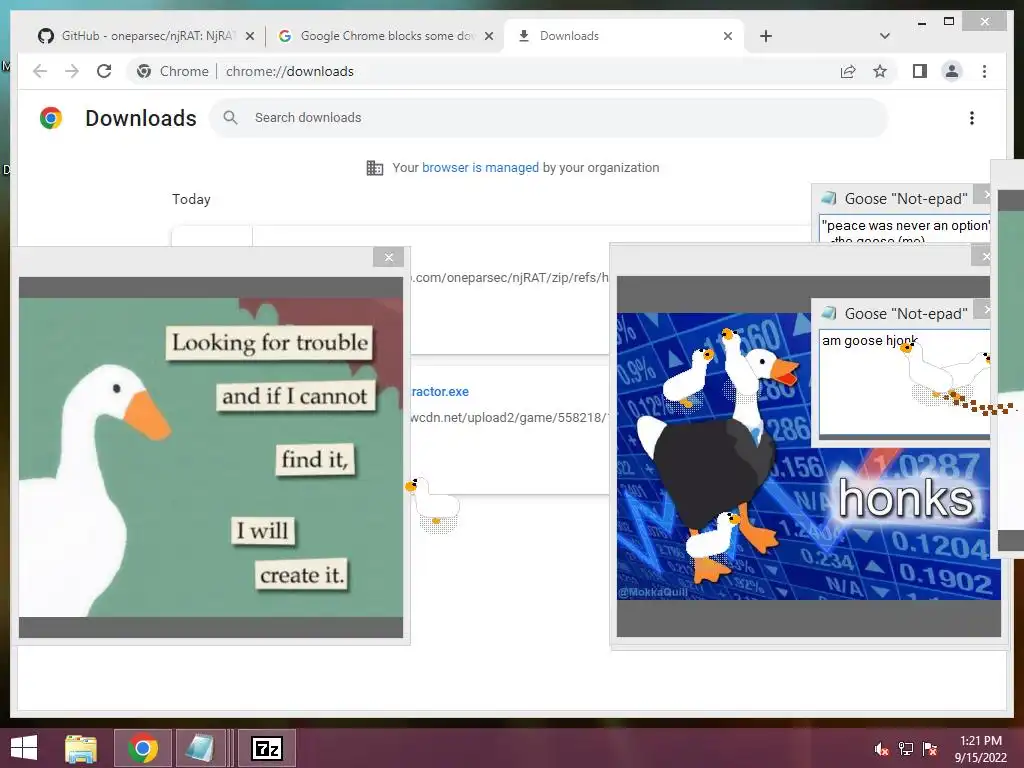The image size is (1024, 768).
Task: Close the 'Looking for trouble' goose meme window
Action: pyautogui.click(x=389, y=257)
